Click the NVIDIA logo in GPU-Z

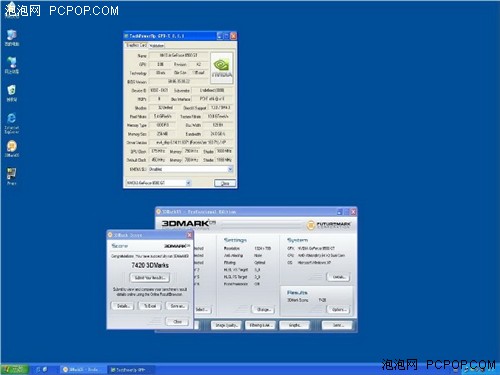coord(222,68)
